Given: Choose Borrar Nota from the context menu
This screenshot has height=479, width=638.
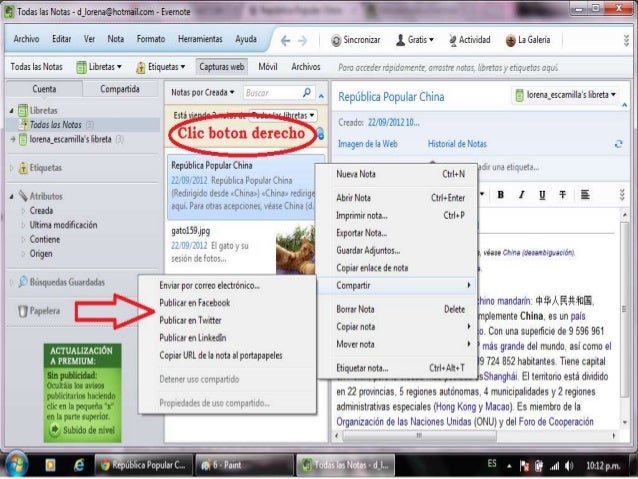Looking at the screenshot, I should pyautogui.click(x=397, y=309).
